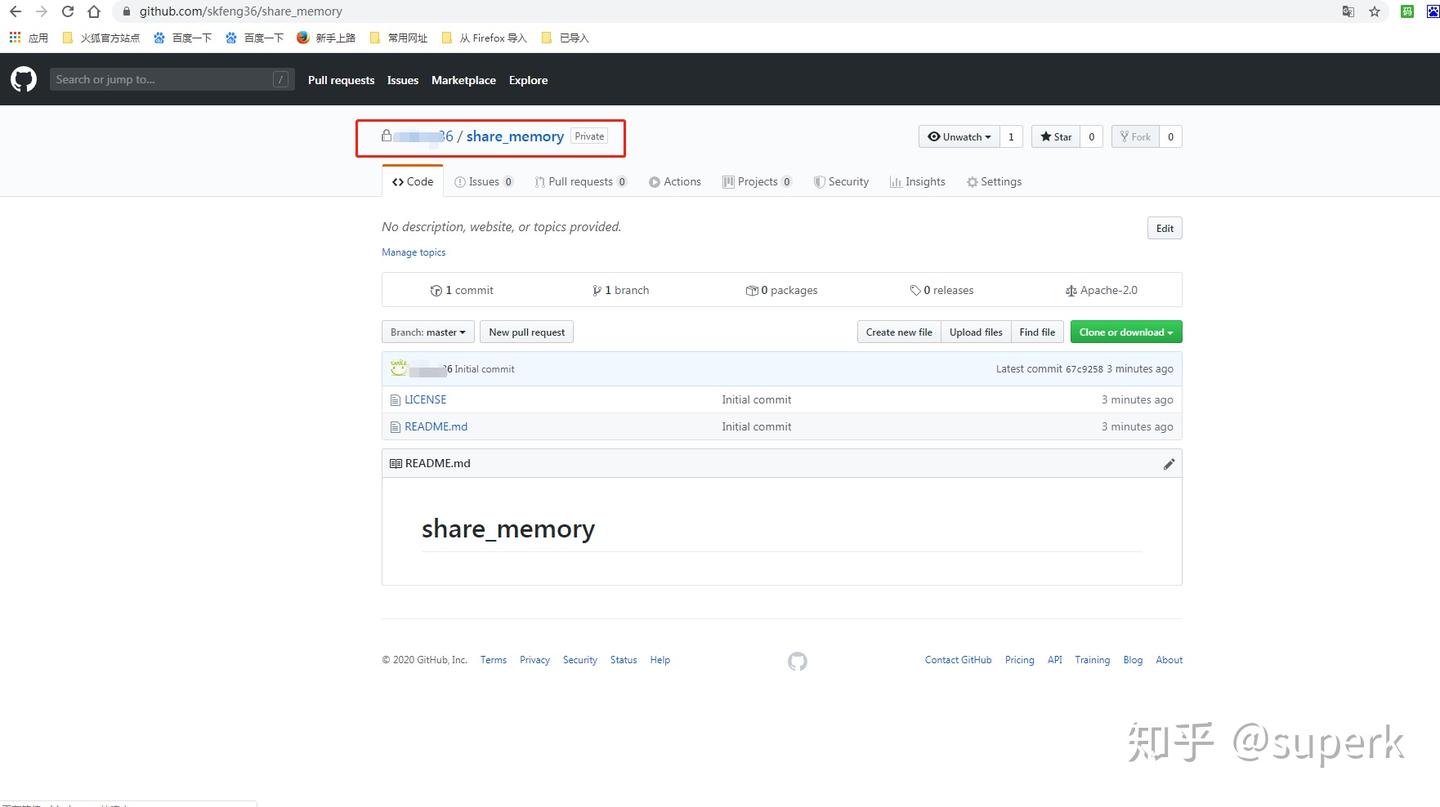Image resolution: width=1440 pixels, height=807 pixels.
Task: Click the Manage topics link
Action: coord(414,253)
